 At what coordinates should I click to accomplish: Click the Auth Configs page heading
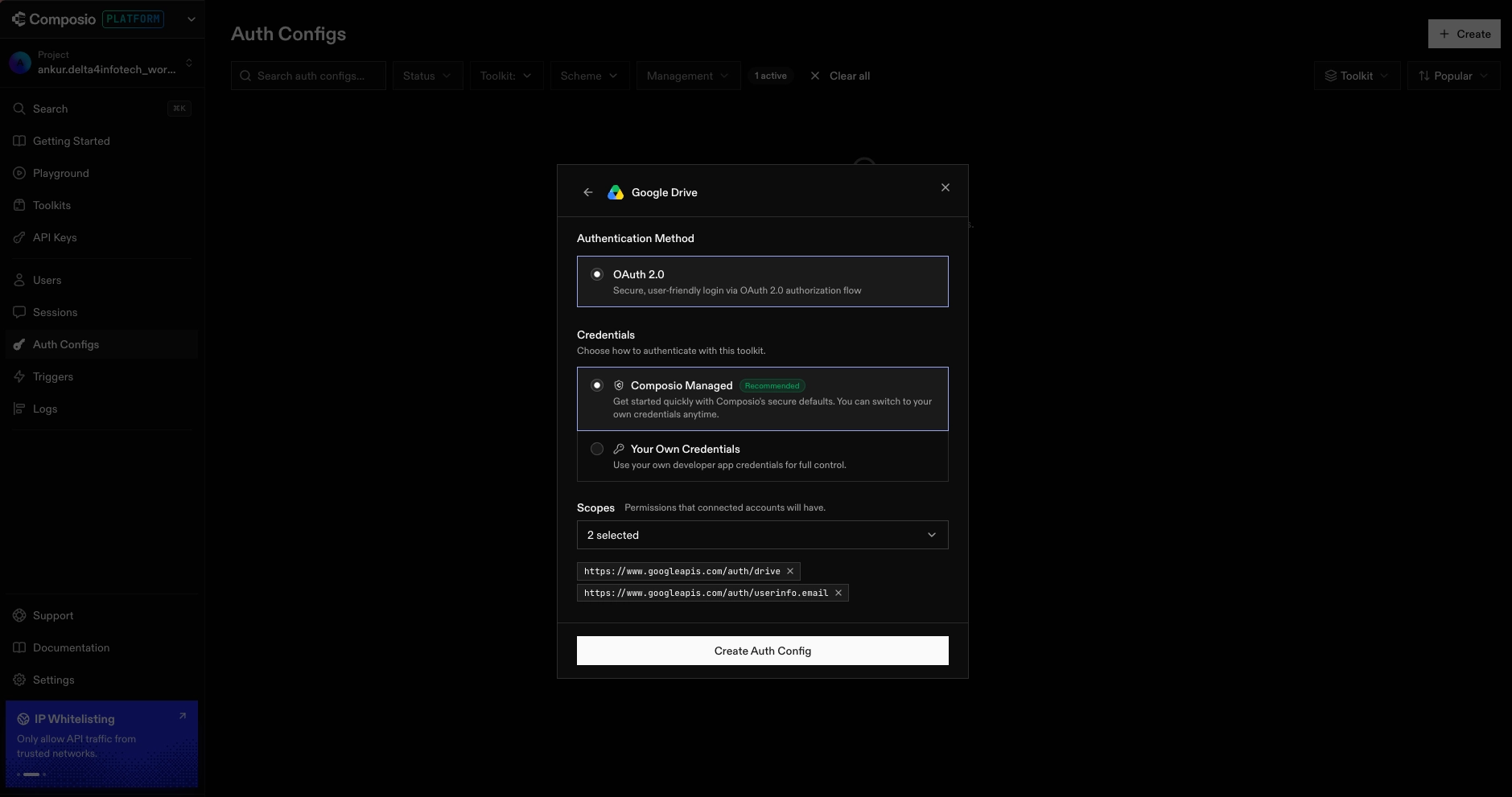288,34
